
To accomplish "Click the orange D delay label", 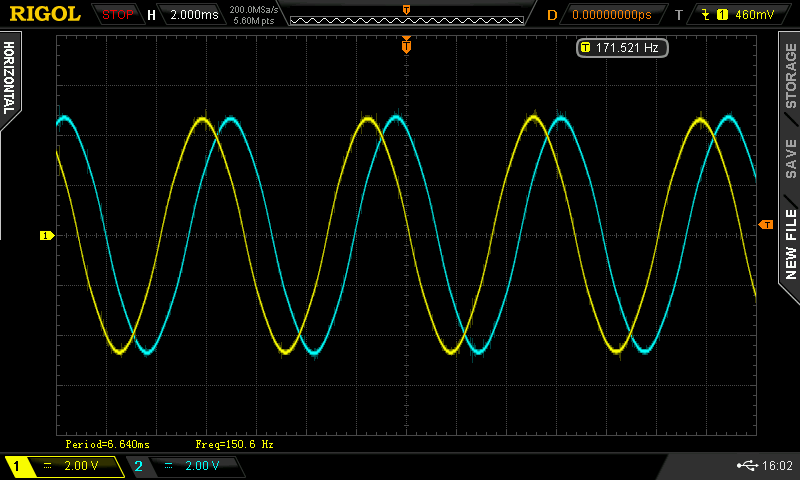I will pyautogui.click(x=552, y=15).
